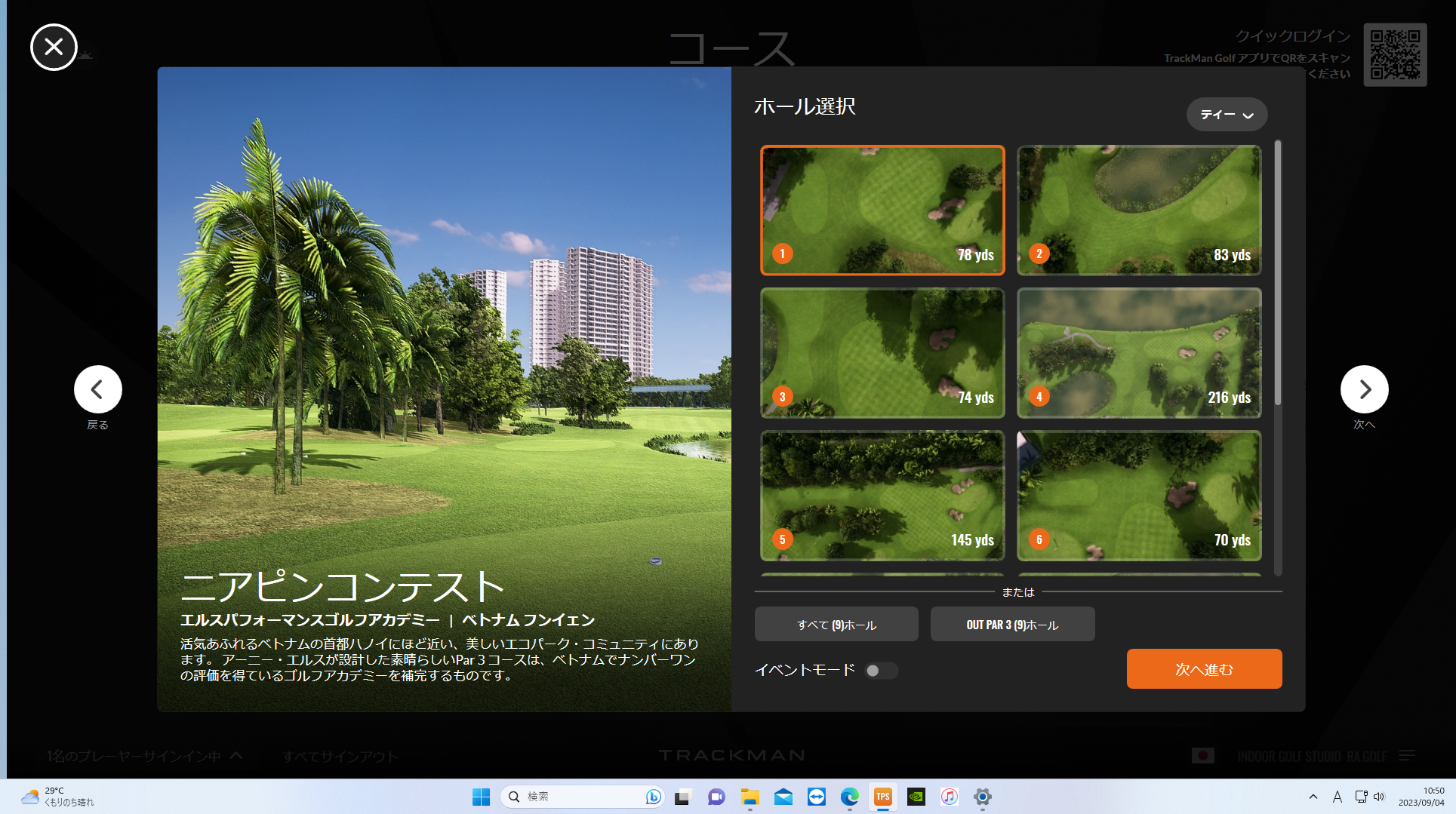1456x814 pixels.
Task: Click the Japan flag icon
Action: (x=1202, y=756)
